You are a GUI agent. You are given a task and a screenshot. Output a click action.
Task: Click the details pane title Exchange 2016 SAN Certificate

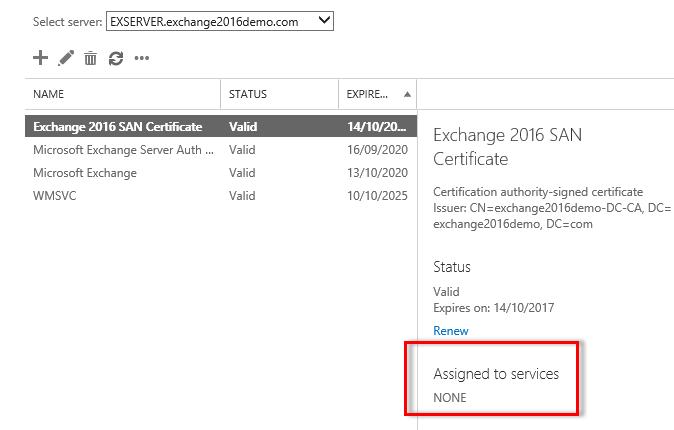click(507, 147)
